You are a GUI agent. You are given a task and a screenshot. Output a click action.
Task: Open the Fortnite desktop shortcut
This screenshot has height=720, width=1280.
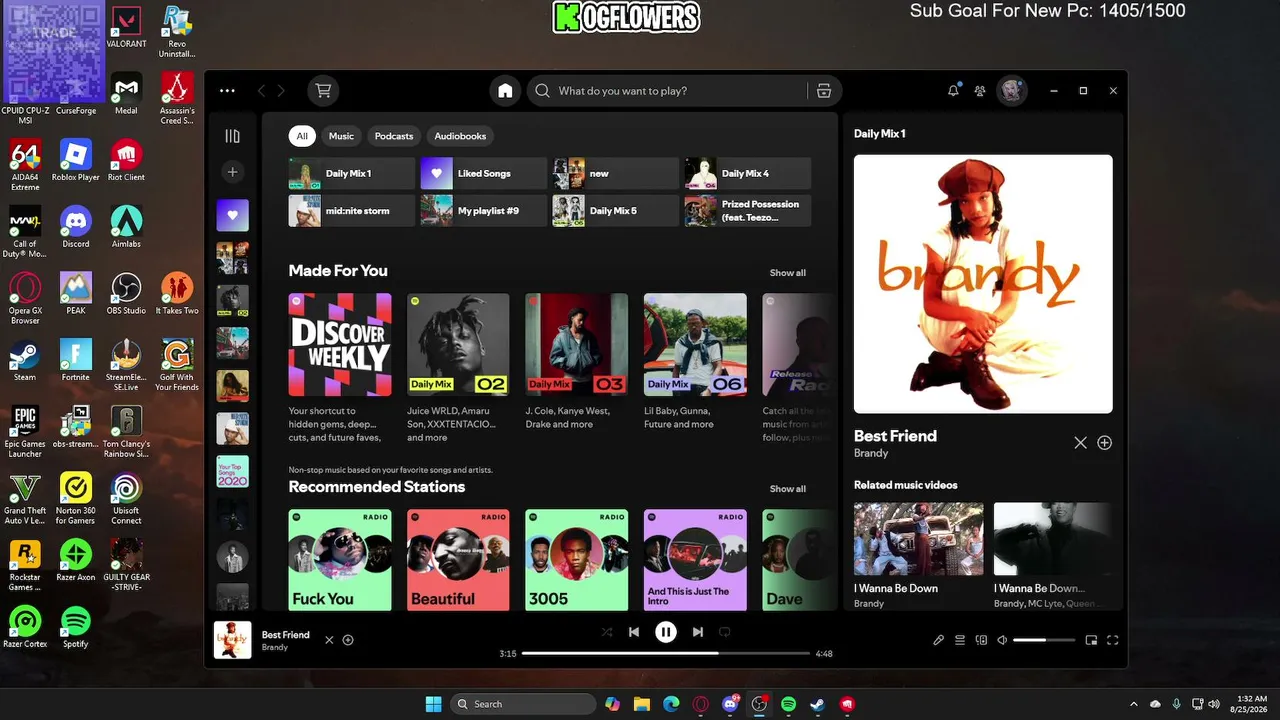click(75, 361)
